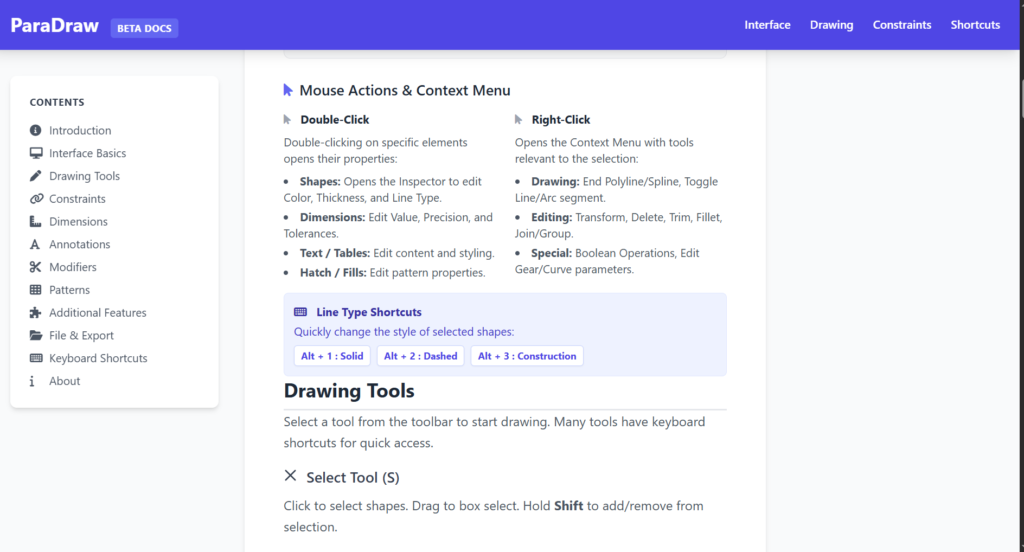The height and width of the screenshot is (552, 1024).
Task: Open the About sidebar link
Action: [x=65, y=381]
